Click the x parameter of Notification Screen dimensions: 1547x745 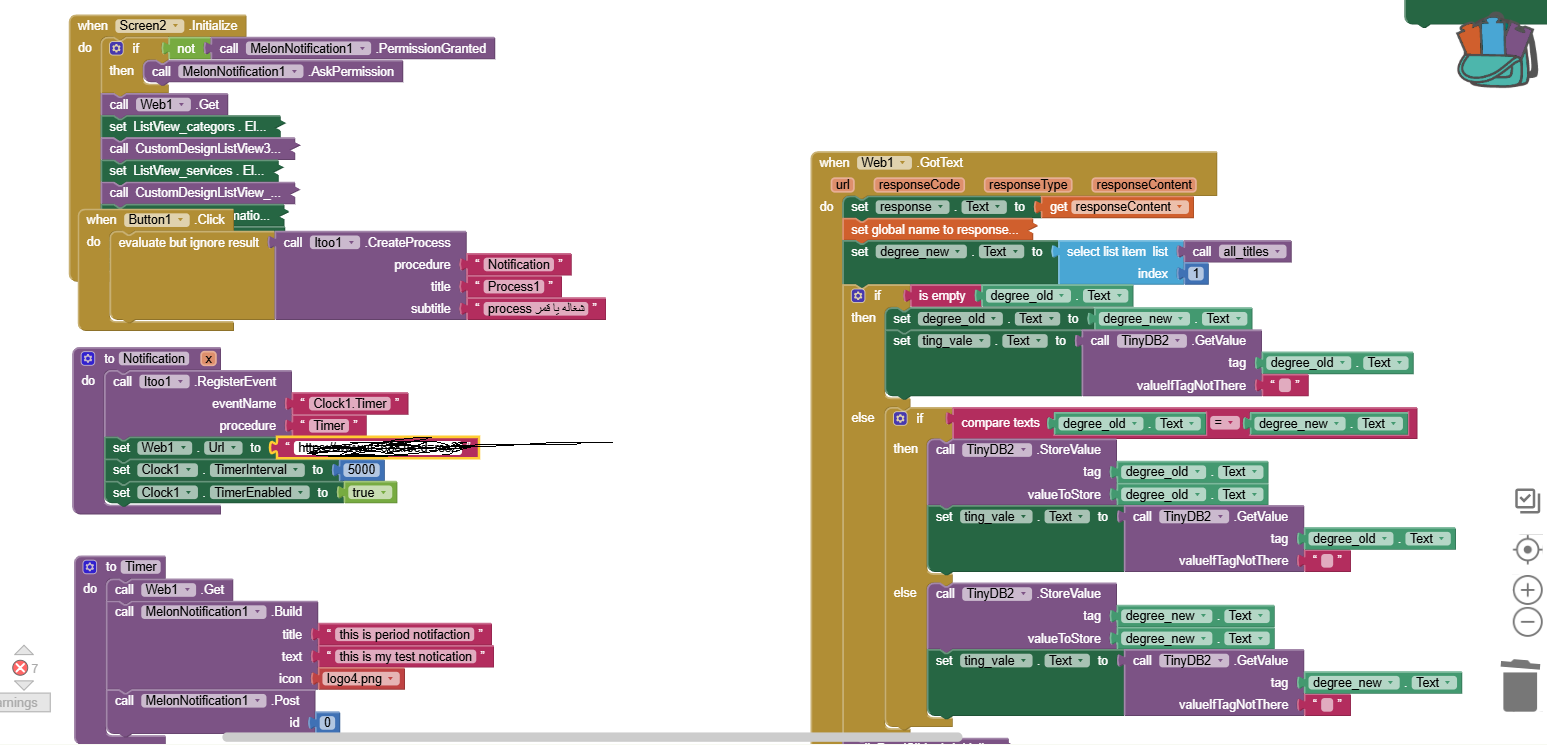208,358
